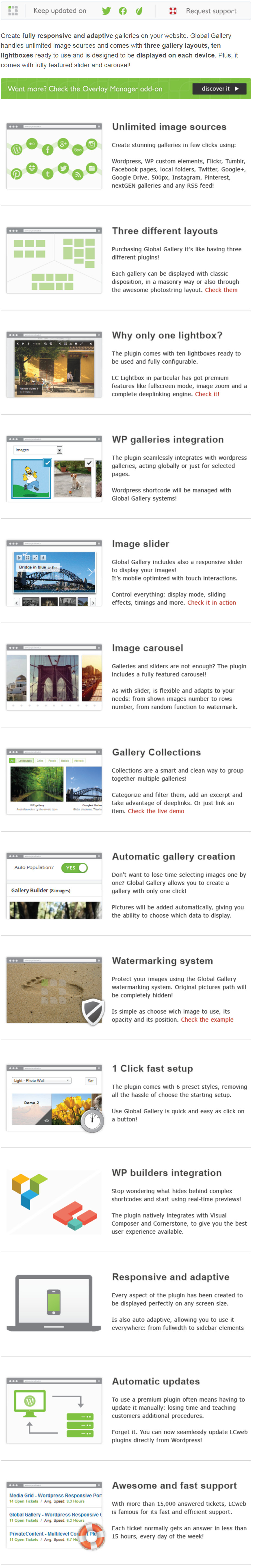253x1568 pixels.
Task: Click the Bridge in blue slider image
Action: pyautogui.click(x=55, y=572)
